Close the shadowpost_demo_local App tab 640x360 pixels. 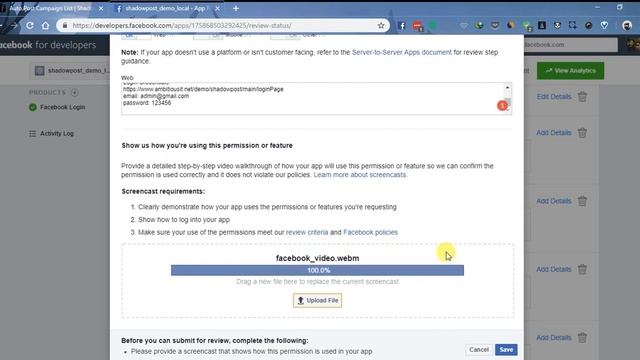coord(217,8)
